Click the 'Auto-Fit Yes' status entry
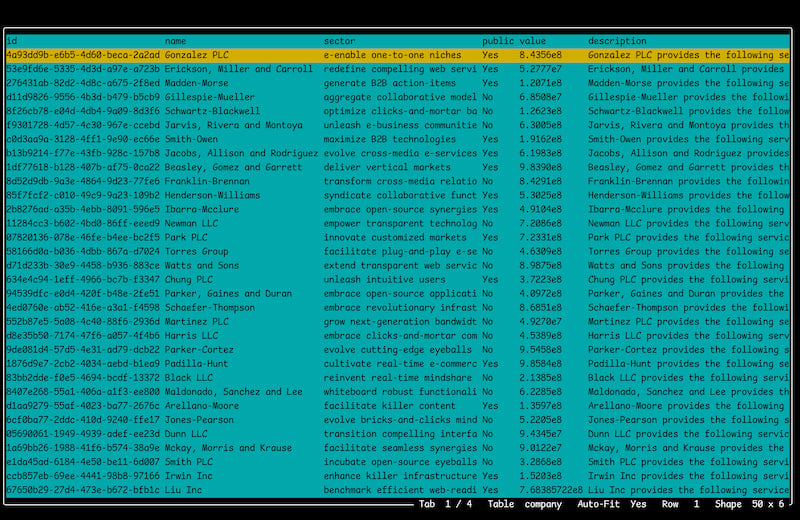 [x=612, y=504]
